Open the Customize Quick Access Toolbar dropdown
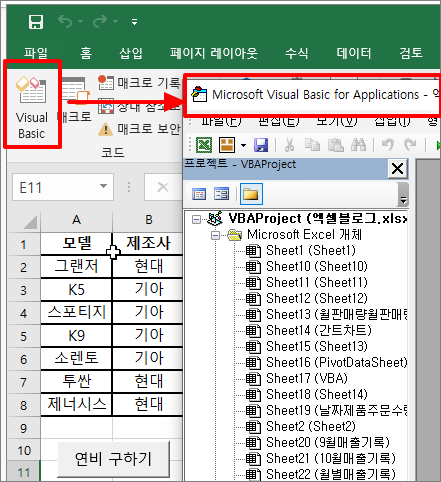The width and height of the screenshot is (441, 482). pyautogui.click(x=134, y=22)
